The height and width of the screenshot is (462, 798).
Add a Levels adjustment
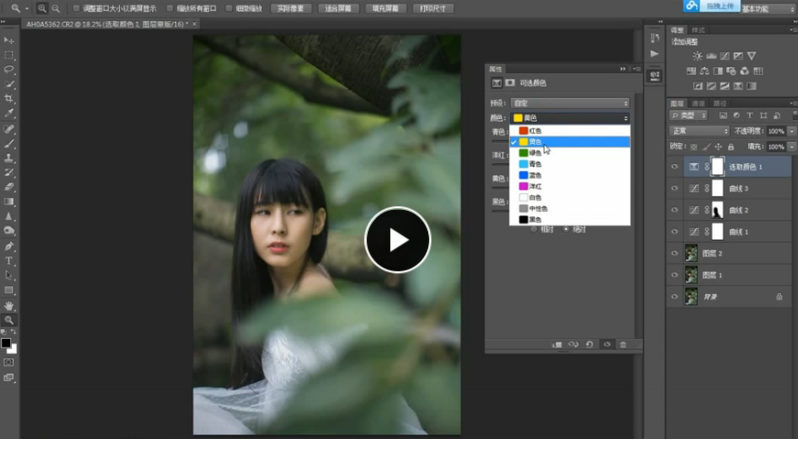(711, 56)
